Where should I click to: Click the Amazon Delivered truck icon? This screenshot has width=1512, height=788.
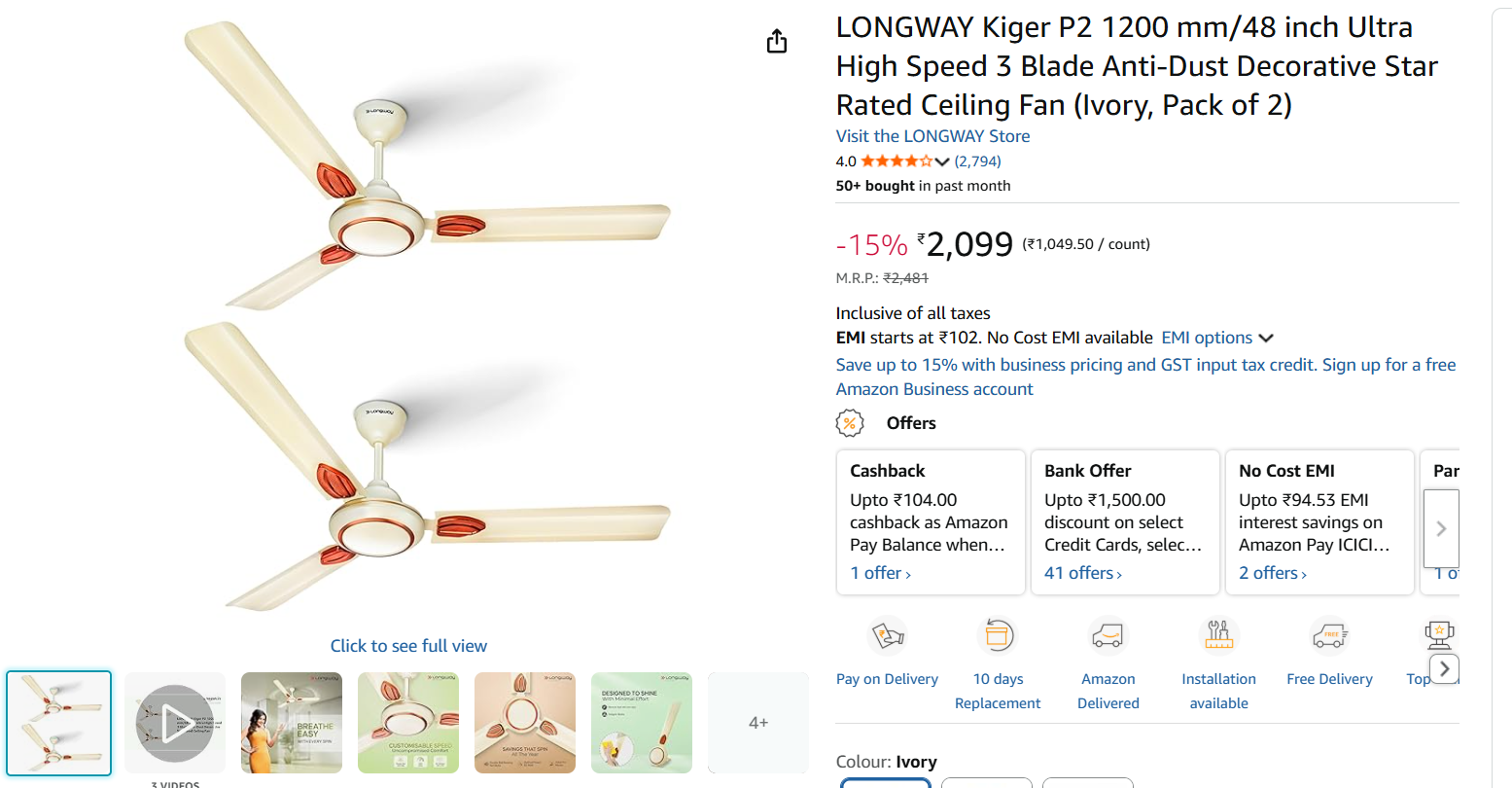pos(1108,634)
